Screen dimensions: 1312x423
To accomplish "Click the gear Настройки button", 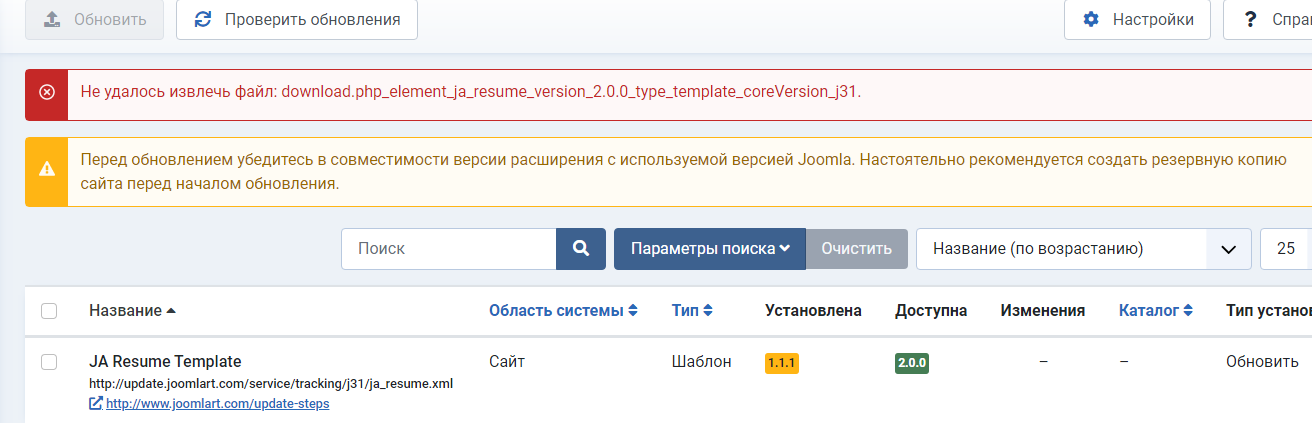I will [1137, 20].
